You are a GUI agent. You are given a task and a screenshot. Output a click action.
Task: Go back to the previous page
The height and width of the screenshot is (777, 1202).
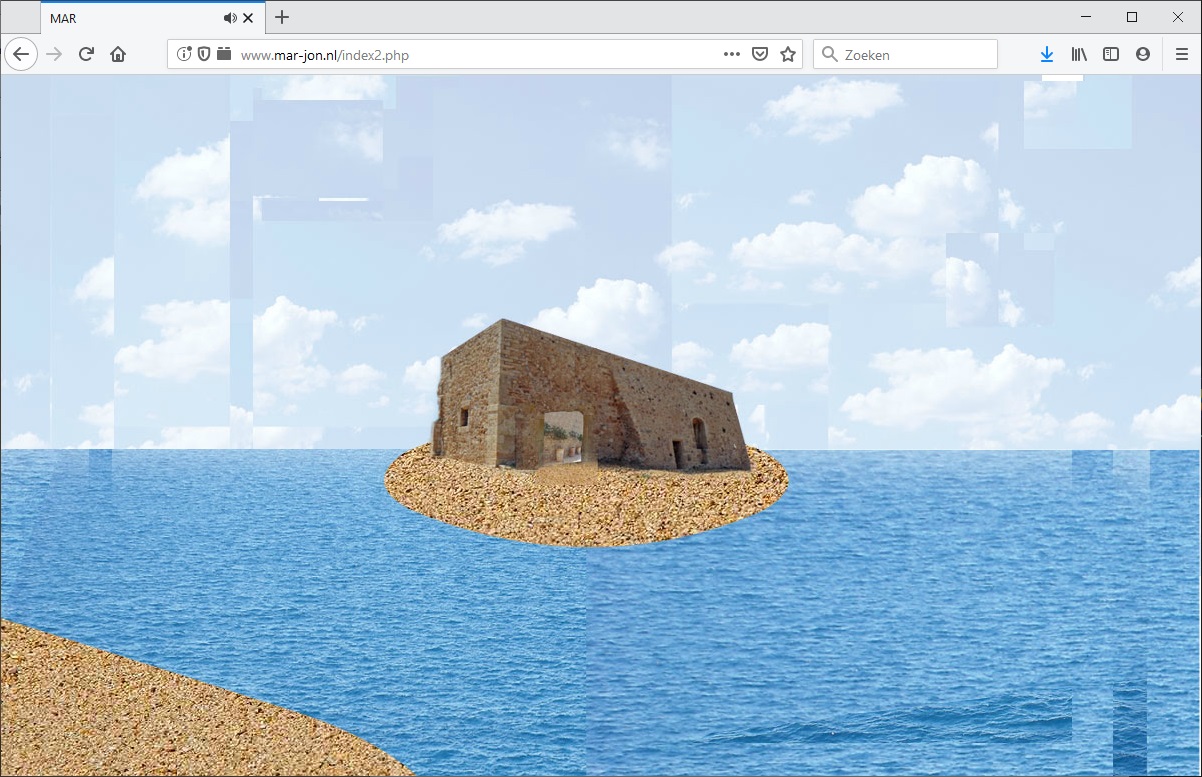[21, 54]
